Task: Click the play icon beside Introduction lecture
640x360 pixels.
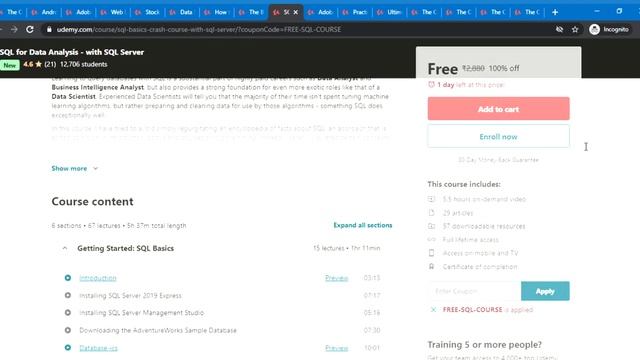Action: (x=68, y=278)
